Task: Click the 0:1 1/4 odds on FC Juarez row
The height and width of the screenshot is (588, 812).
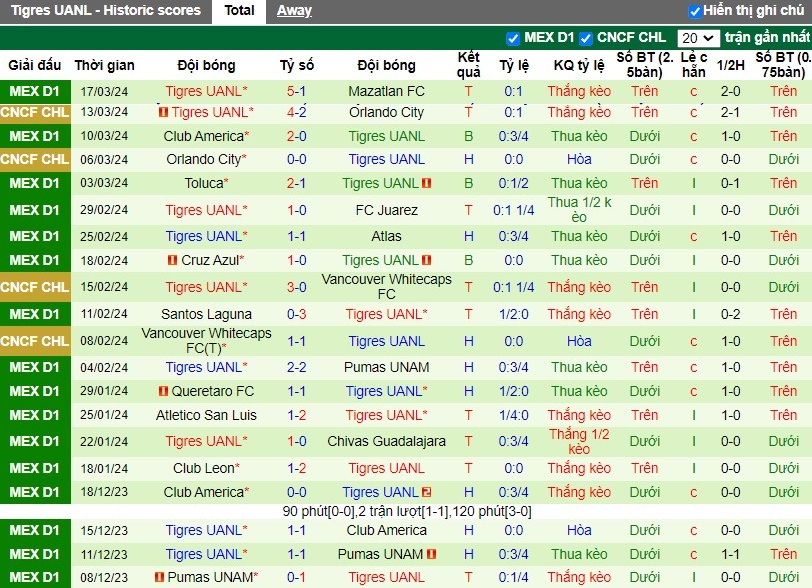Action: coord(513,210)
